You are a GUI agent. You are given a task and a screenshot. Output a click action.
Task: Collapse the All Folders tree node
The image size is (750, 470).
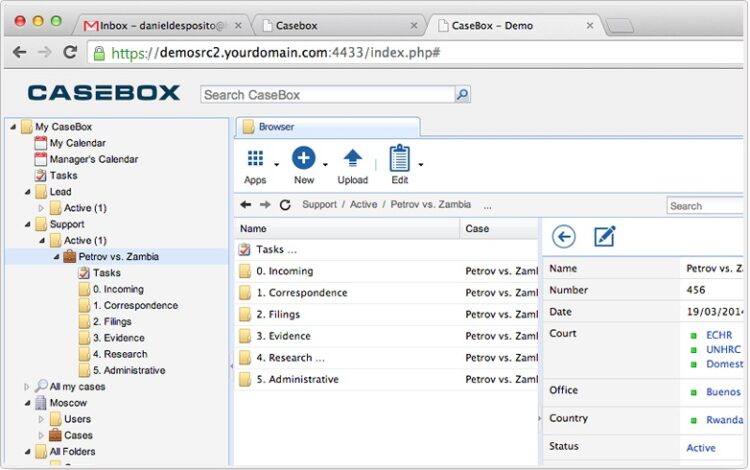[27, 452]
